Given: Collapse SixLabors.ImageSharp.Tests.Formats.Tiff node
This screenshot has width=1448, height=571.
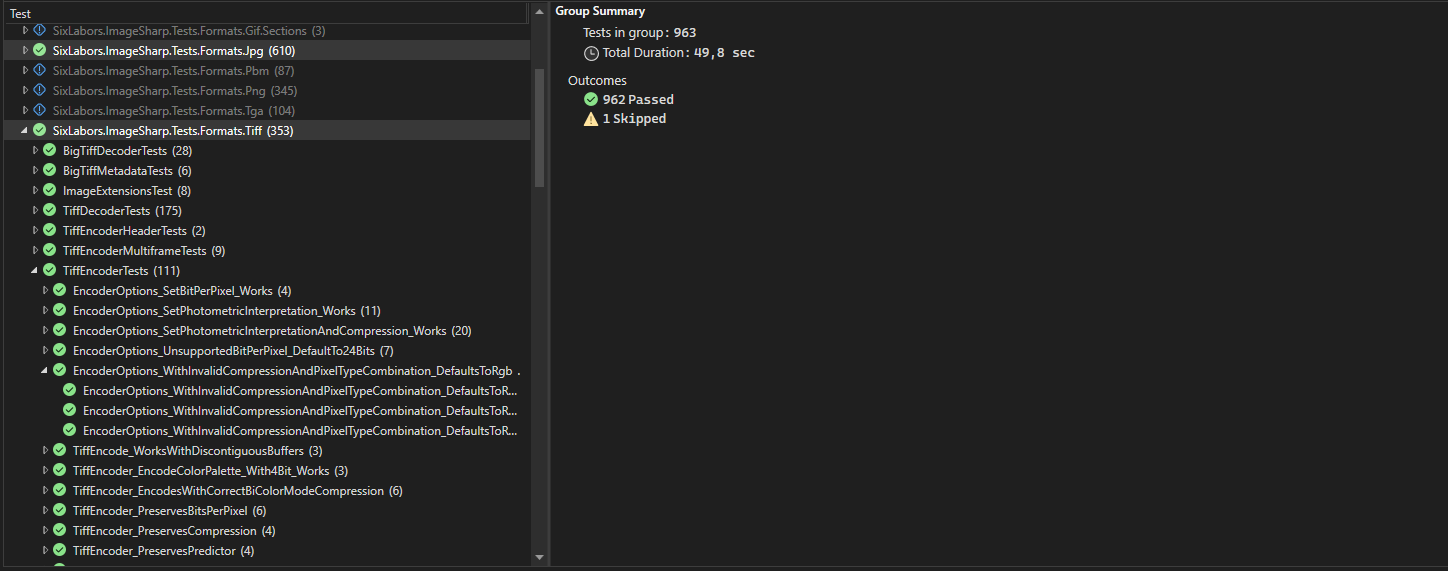Looking at the screenshot, I should pos(25,130).
